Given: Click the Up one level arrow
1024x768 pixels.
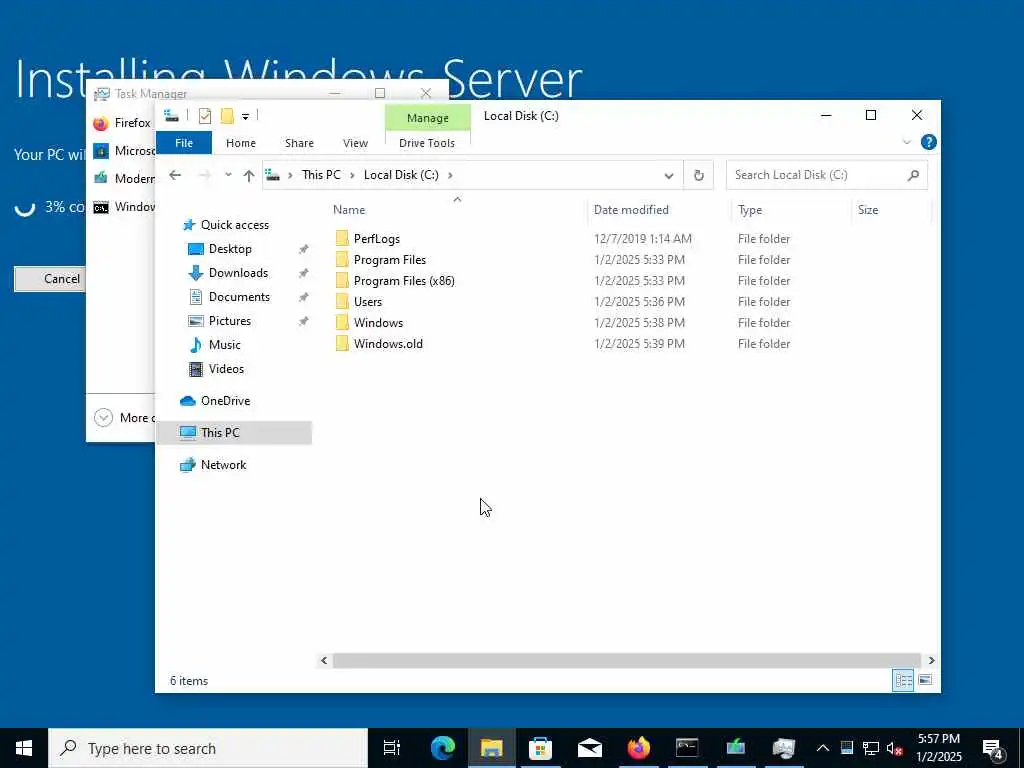Looking at the screenshot, I should click(x=248, y=175).
